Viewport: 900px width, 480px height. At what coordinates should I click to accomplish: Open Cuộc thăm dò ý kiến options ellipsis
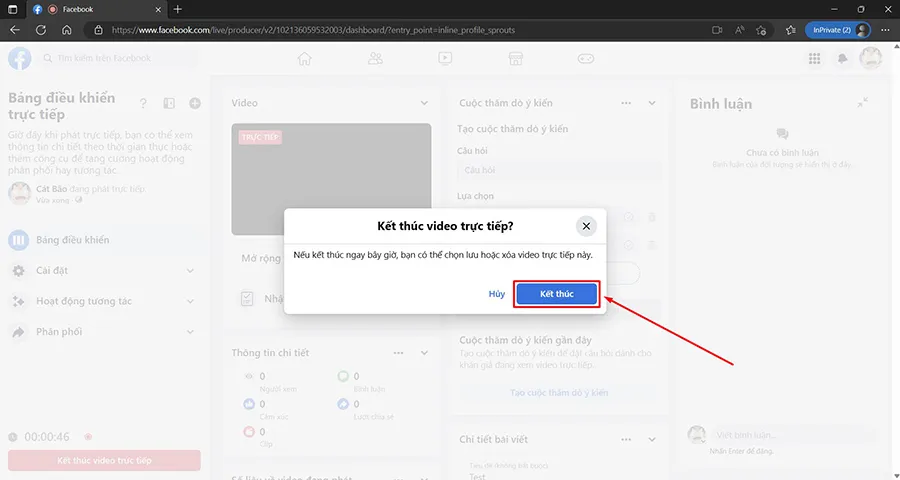pyautogui.click(x=626, y=103)
